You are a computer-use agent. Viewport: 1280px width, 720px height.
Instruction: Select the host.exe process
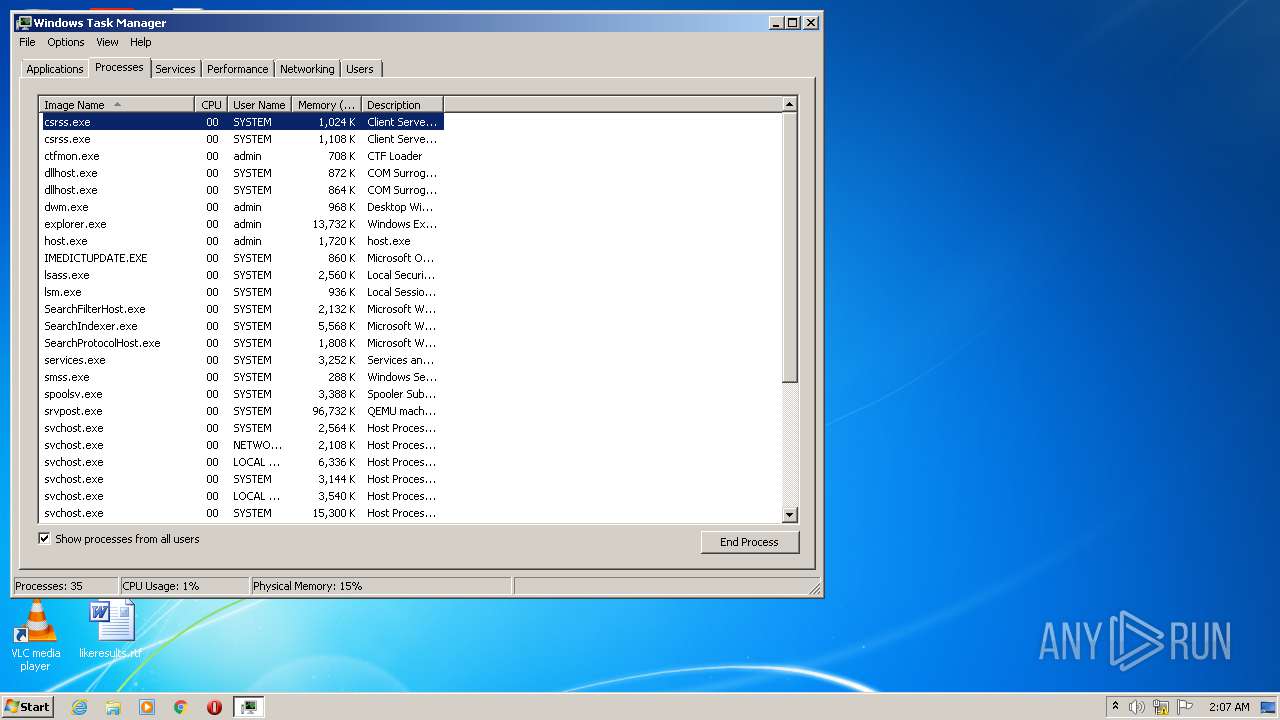(x=241, y=241)
